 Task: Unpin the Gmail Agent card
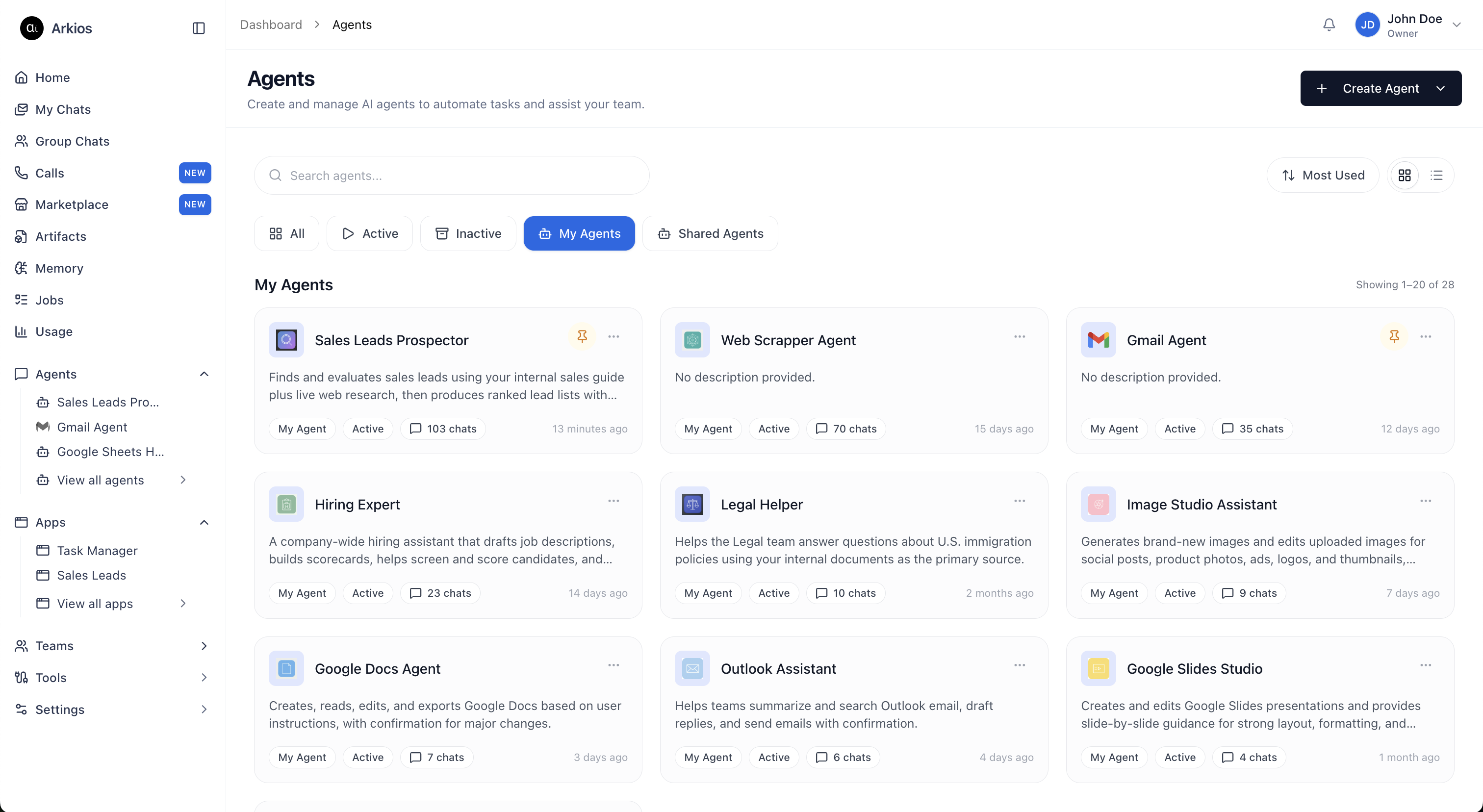(1394, 337)
